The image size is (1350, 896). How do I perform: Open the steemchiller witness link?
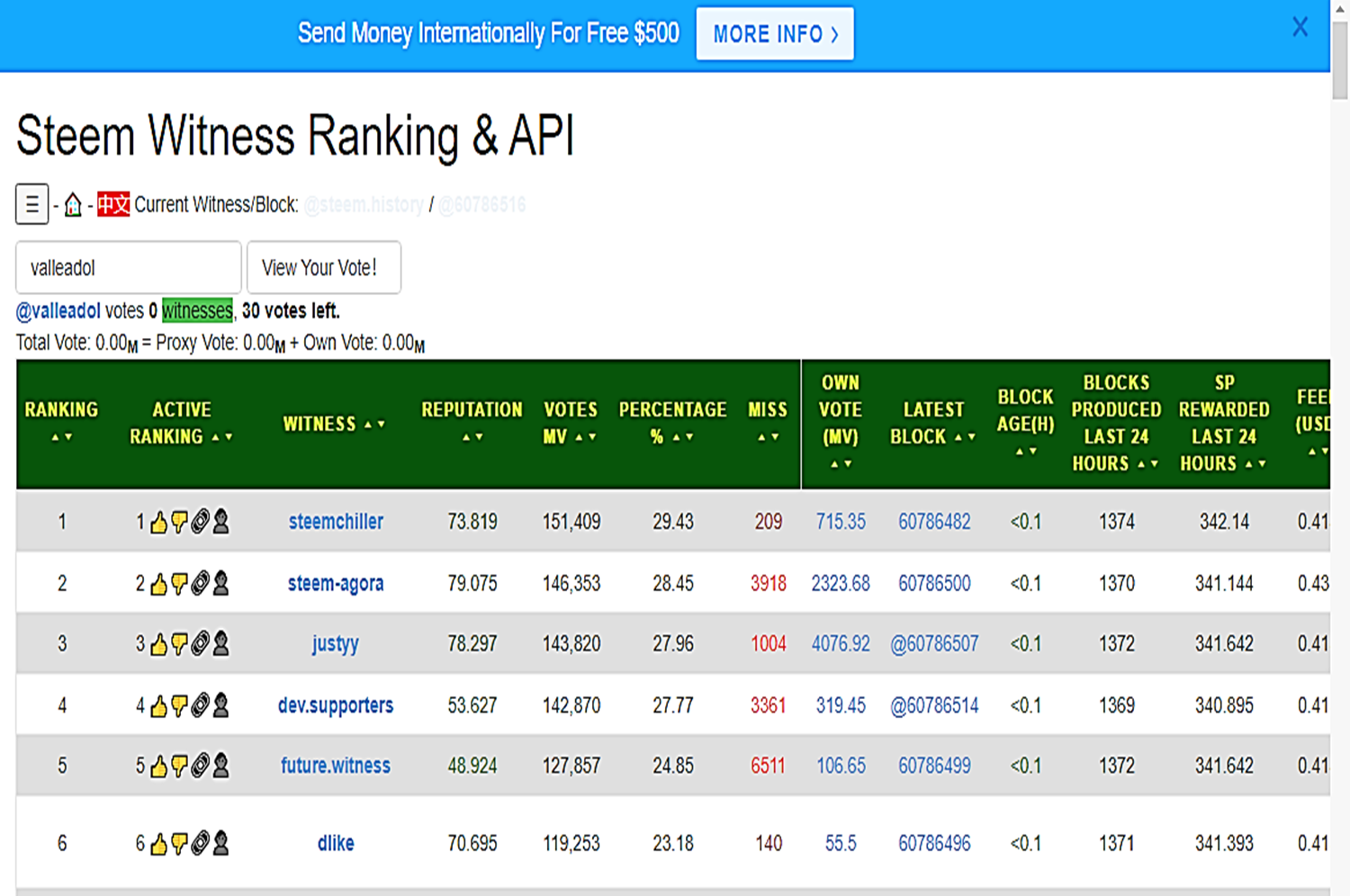[336, 522]
